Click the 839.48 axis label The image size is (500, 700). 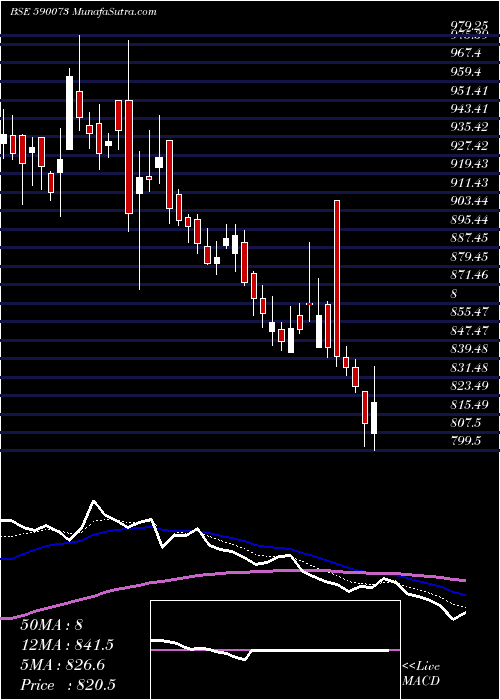click(x=469, y=349)
